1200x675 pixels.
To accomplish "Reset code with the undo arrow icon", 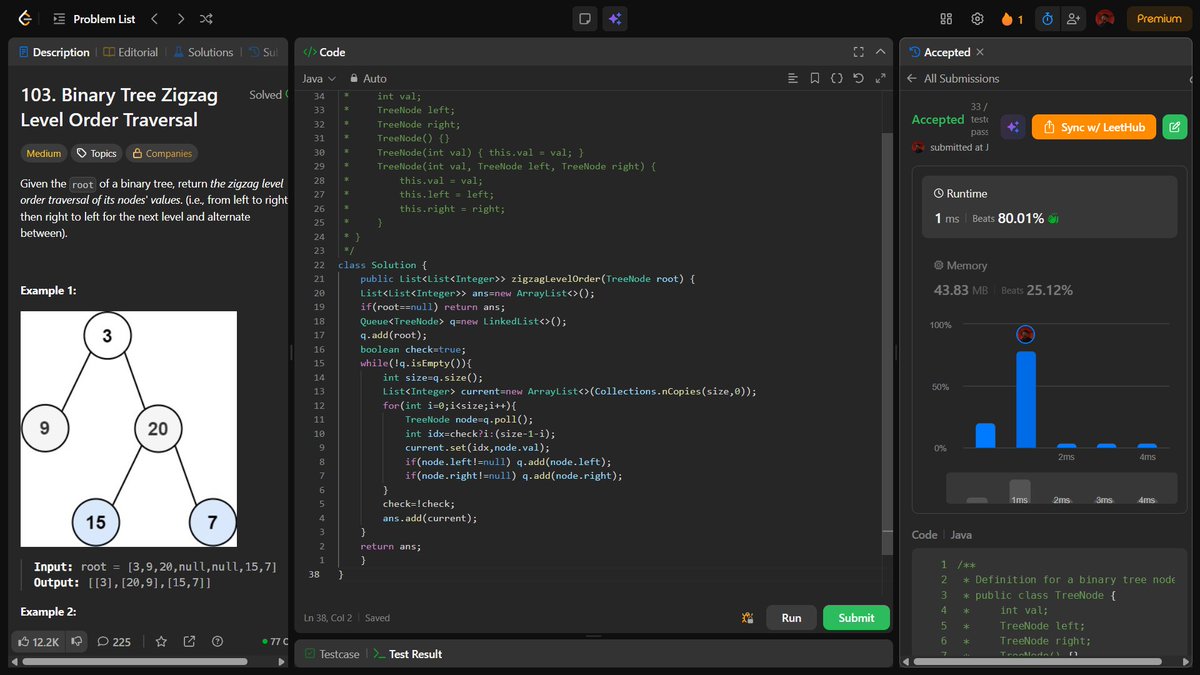I will (858, 78).
